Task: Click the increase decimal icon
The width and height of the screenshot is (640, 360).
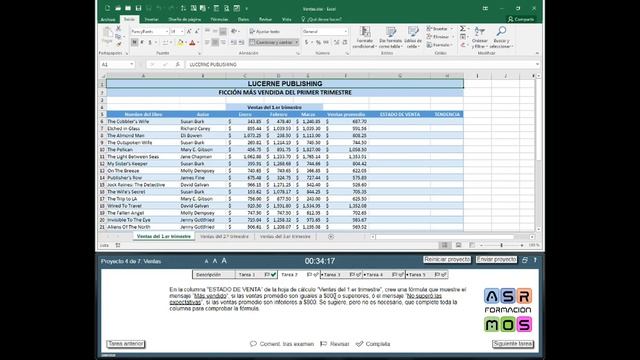Action: tap(336, 42)
